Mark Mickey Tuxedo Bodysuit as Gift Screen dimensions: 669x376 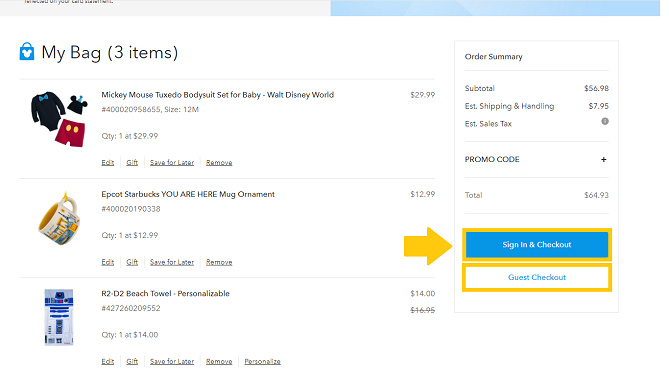point(132,163)
